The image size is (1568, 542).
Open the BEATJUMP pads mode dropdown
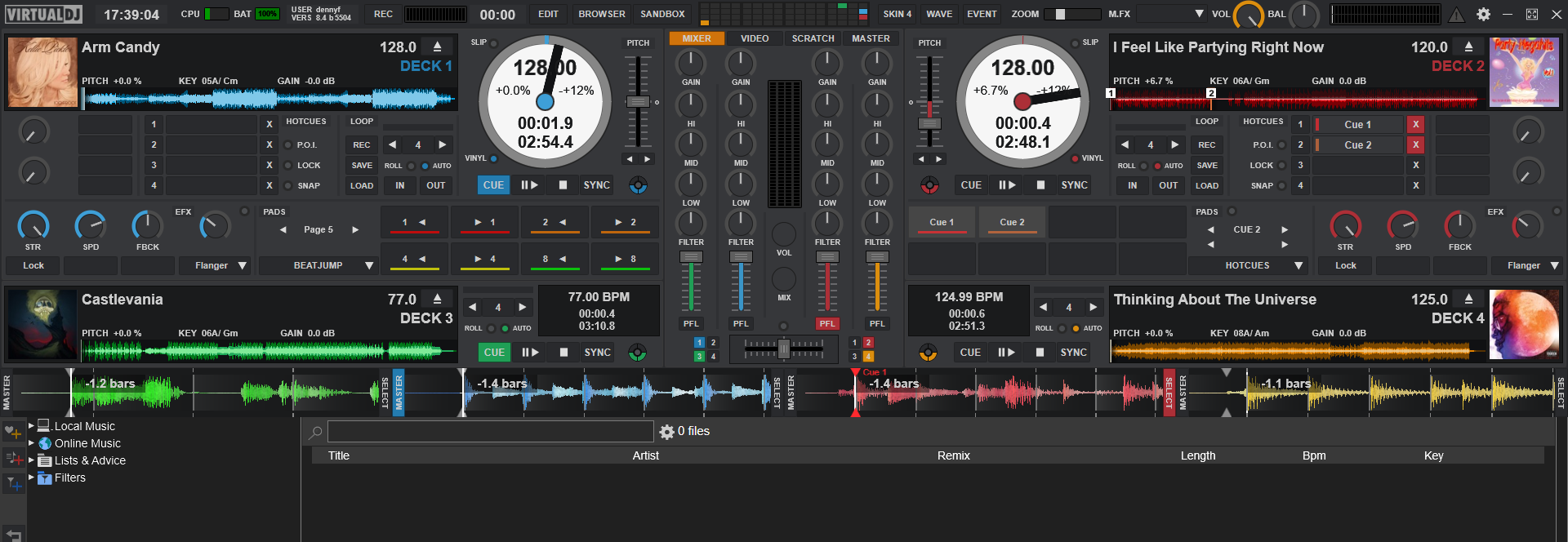pyautogui.click(x=318, y=265)
